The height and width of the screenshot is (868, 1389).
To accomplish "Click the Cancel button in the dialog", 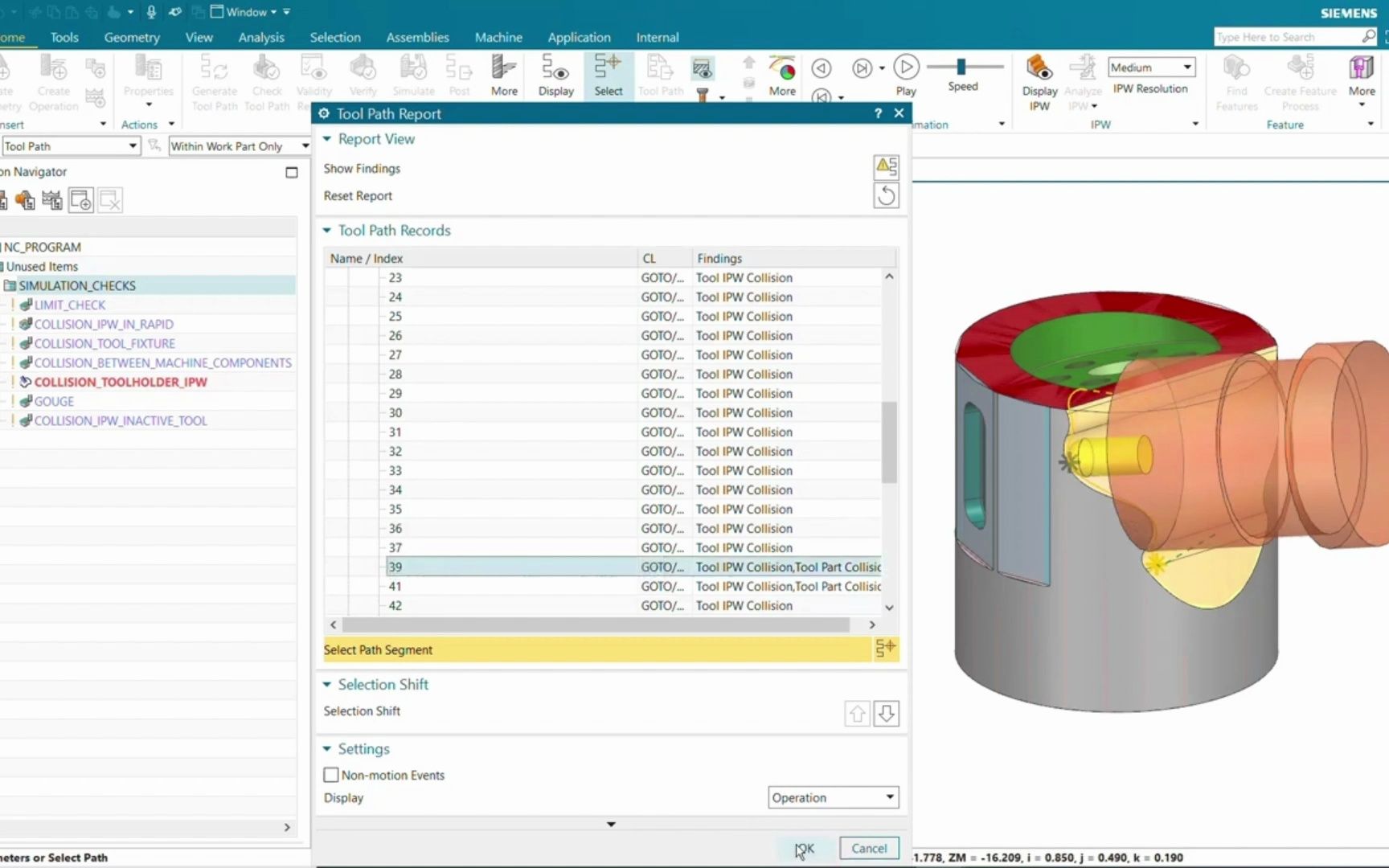I will tap(869, 848).
